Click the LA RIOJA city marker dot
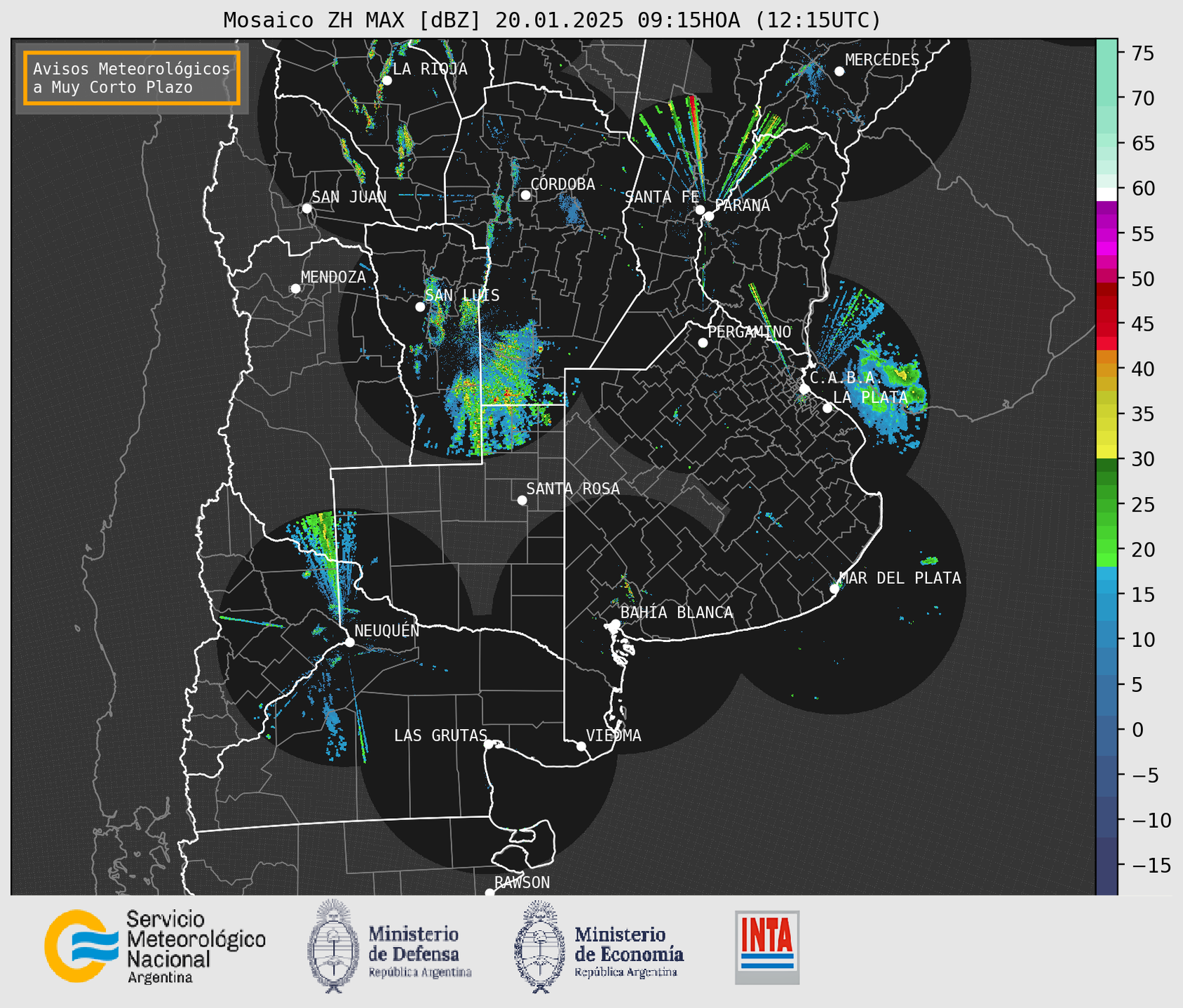Image resolution: width=1183 pixels, height=1008 pixels. tap(386, 81)
